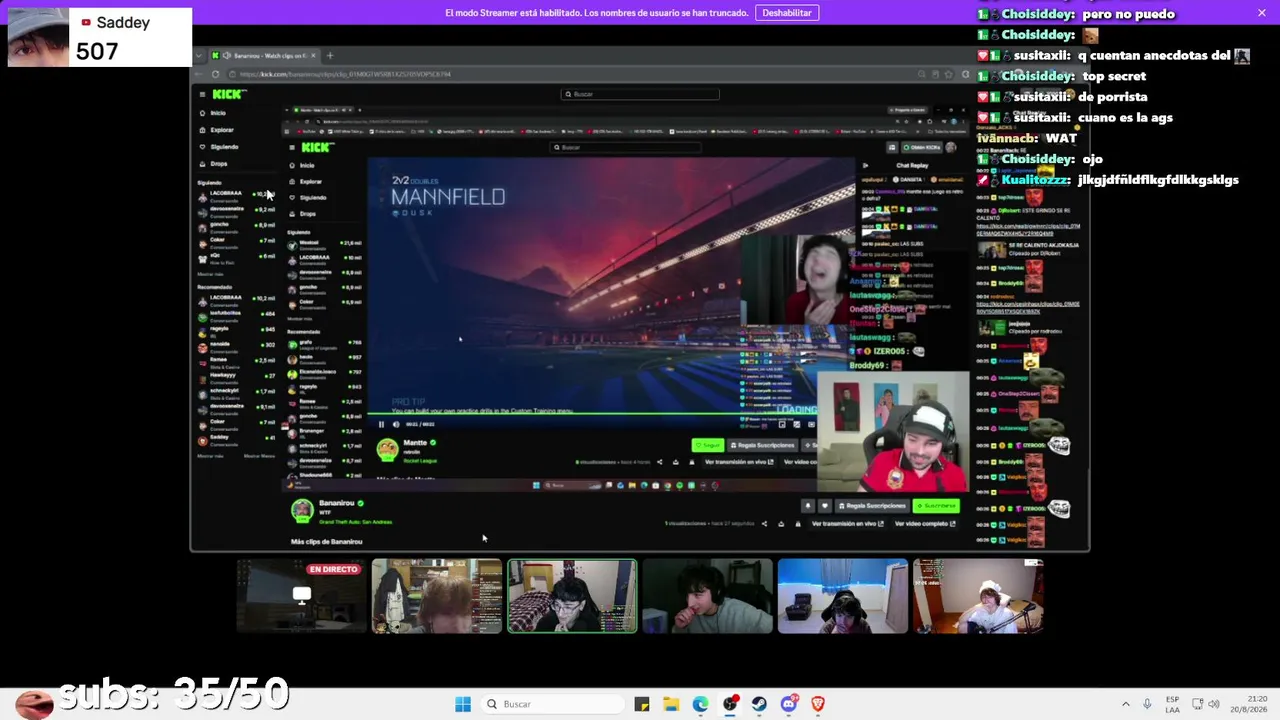Open Discord from taskbar
Screen dimensions: 1280x720
[788, 704]
